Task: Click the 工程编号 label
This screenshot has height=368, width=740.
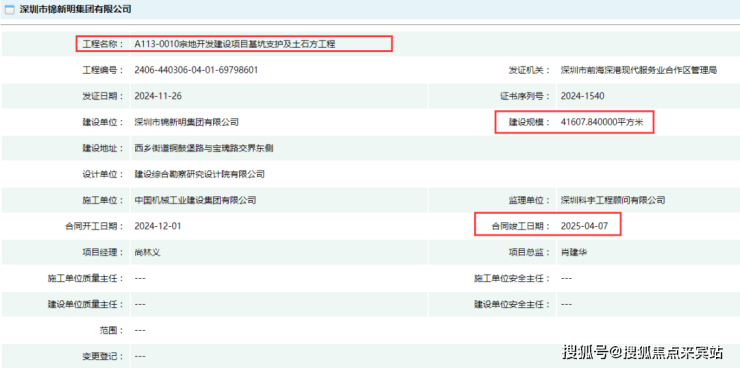Action: tap(103, 70)
